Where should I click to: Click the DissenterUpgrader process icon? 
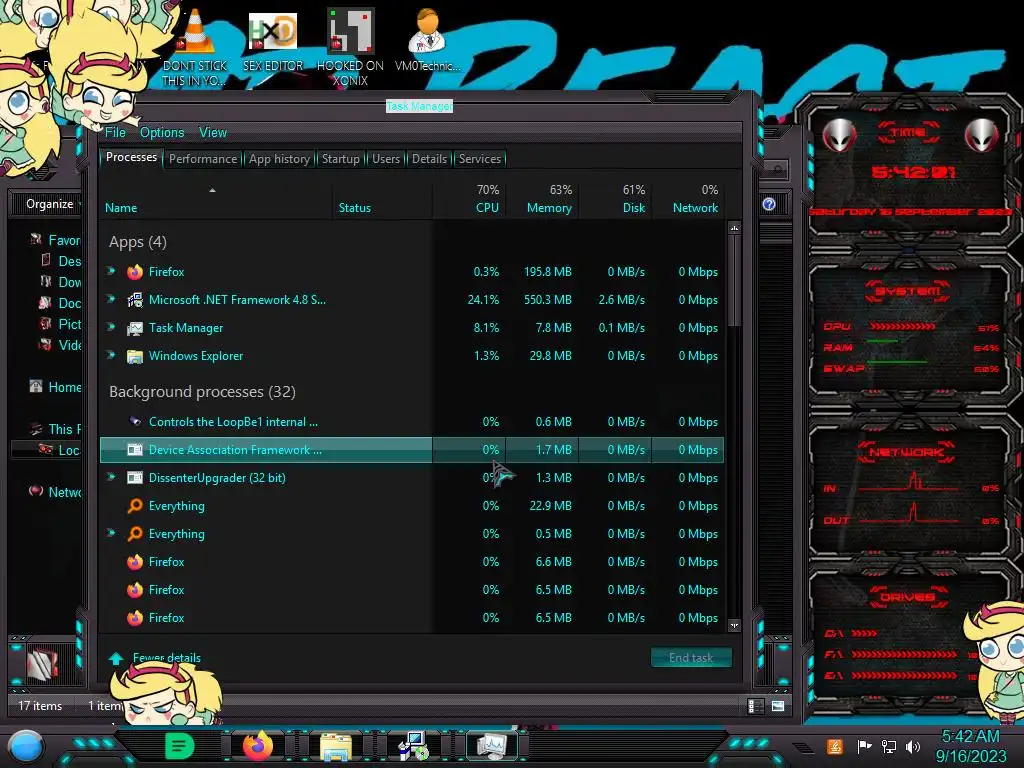tap(135, 478)
